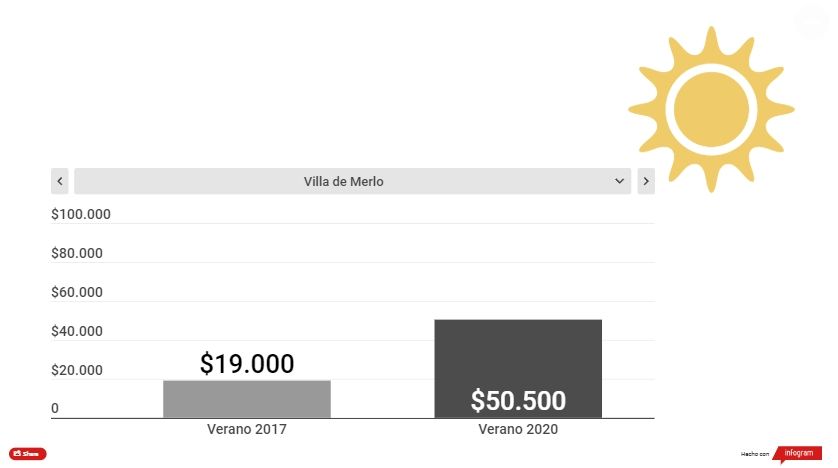The width and height of the screenshot is (838, 468).
Task: Open the Infogram logo badge
Action: (x=798, y=454)
